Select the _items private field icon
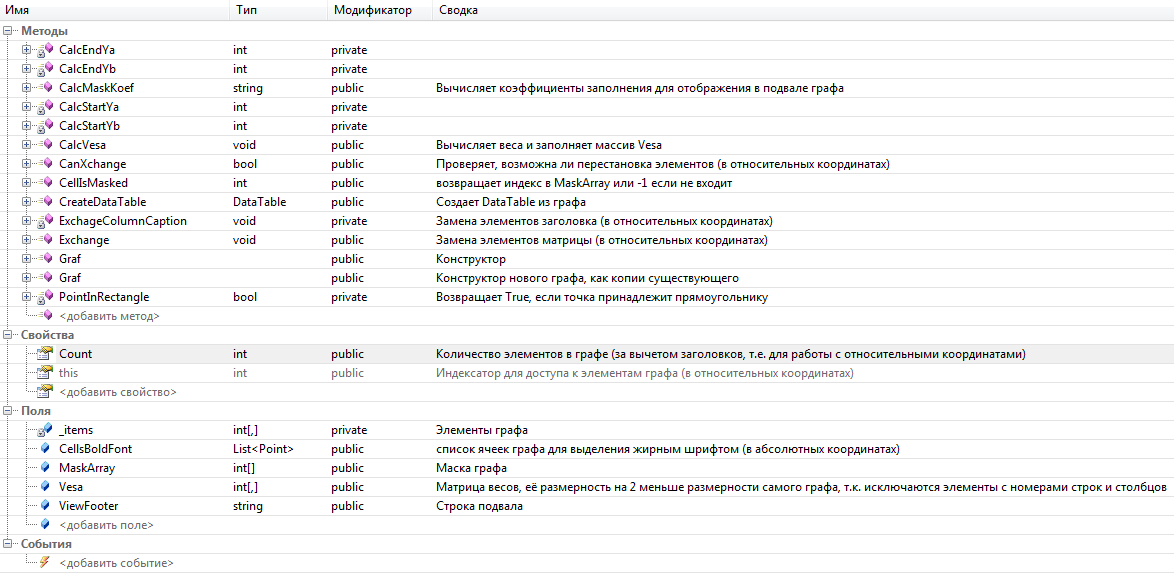 (45, 430)
